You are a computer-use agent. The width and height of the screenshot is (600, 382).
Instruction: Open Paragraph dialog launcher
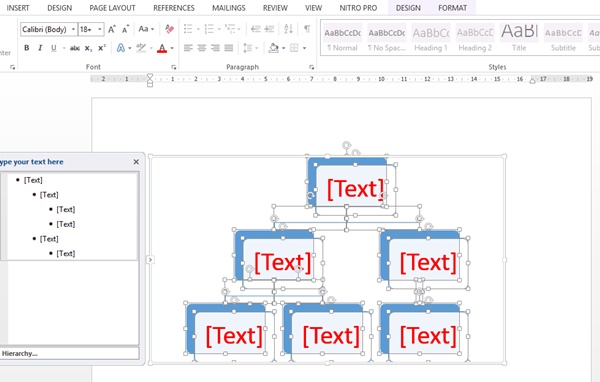[311, 67]
